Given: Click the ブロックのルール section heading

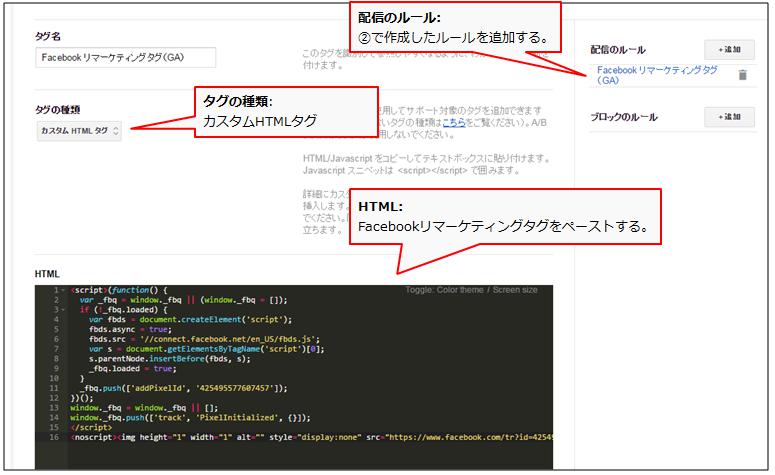Looking at the screenshot, I should (x=624, y=117).
